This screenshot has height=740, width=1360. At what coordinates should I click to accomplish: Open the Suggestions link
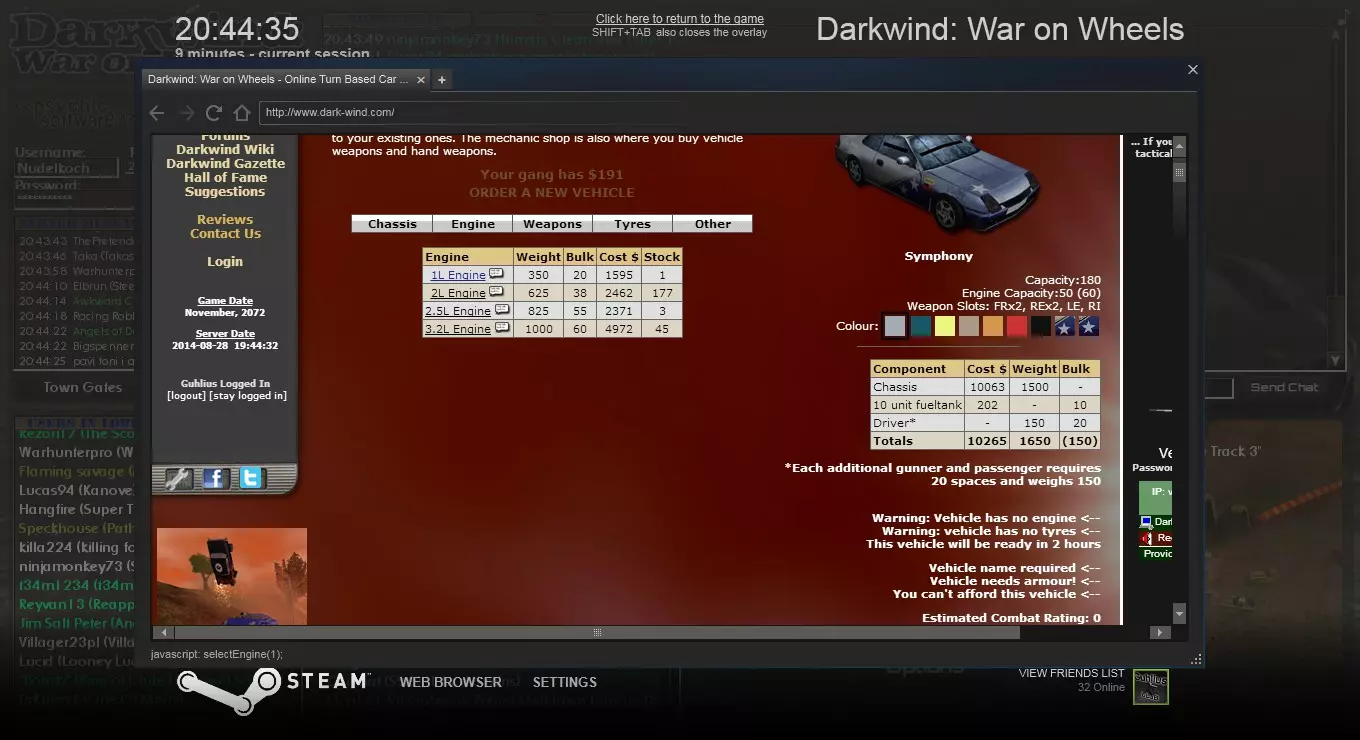pyautogui.click(x=225, y=192)
